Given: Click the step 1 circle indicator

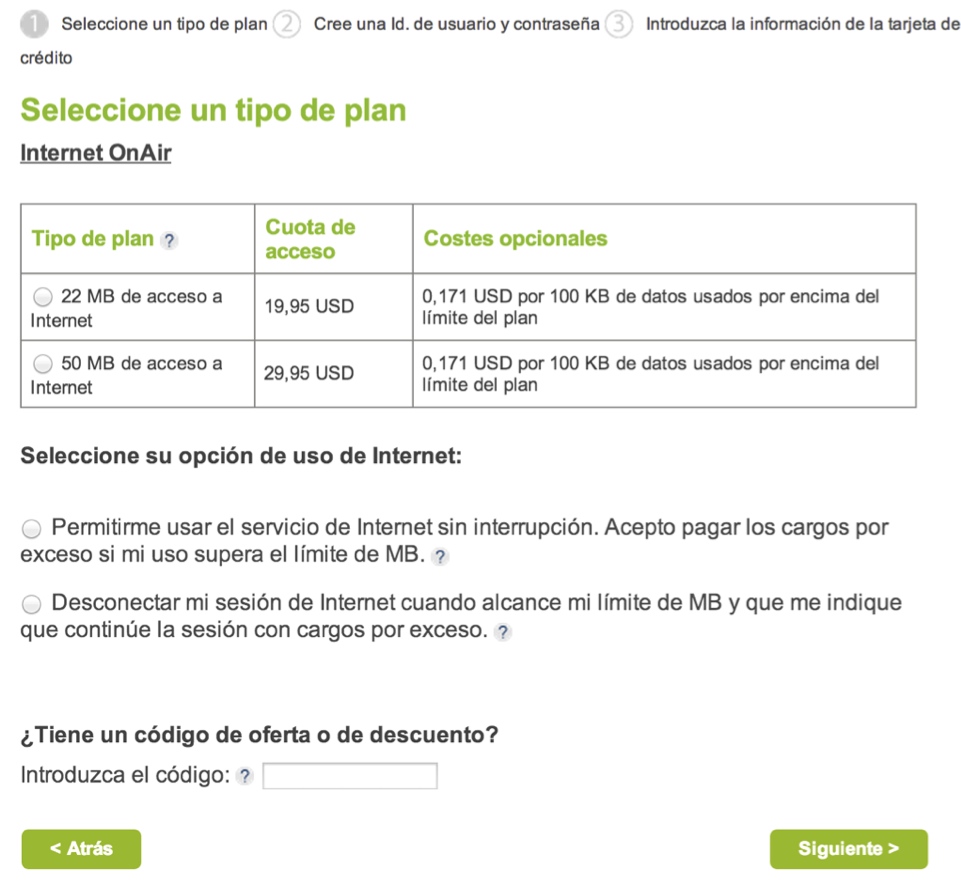Looking at the screenshot, I should 34,24.
